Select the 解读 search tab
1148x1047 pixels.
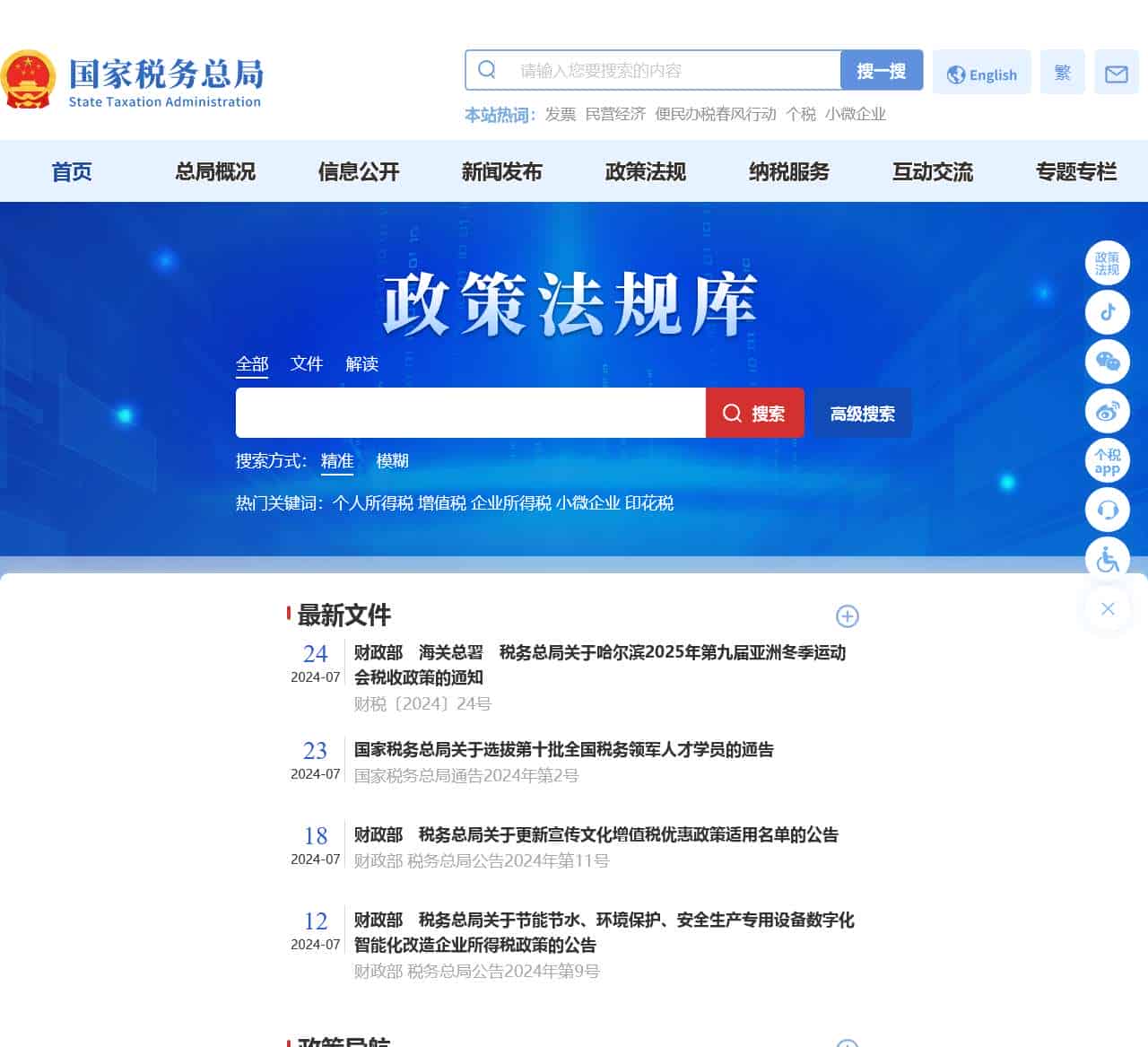tap(362, 363)
